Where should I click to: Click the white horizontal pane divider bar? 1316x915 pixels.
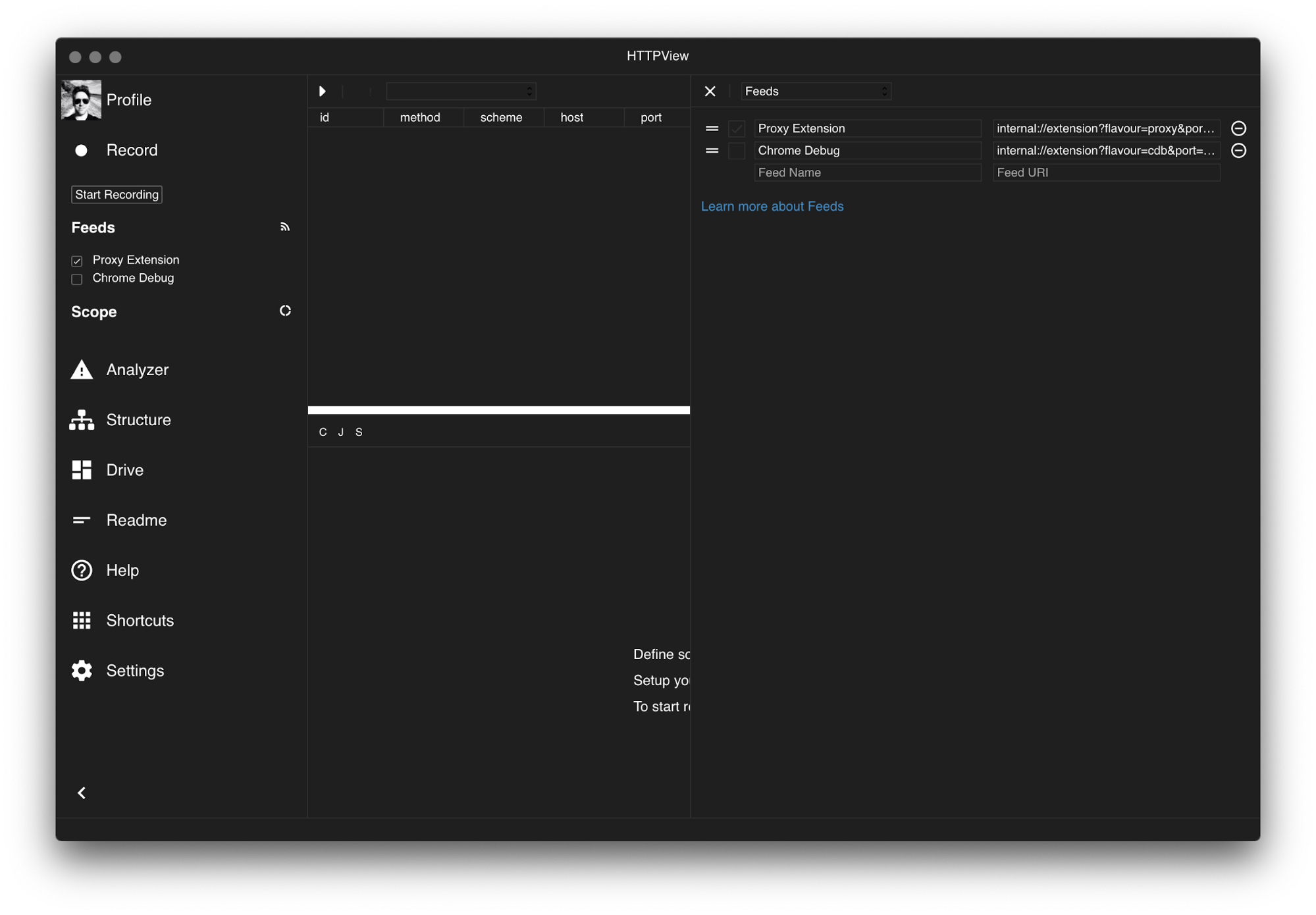click(498, 410)
